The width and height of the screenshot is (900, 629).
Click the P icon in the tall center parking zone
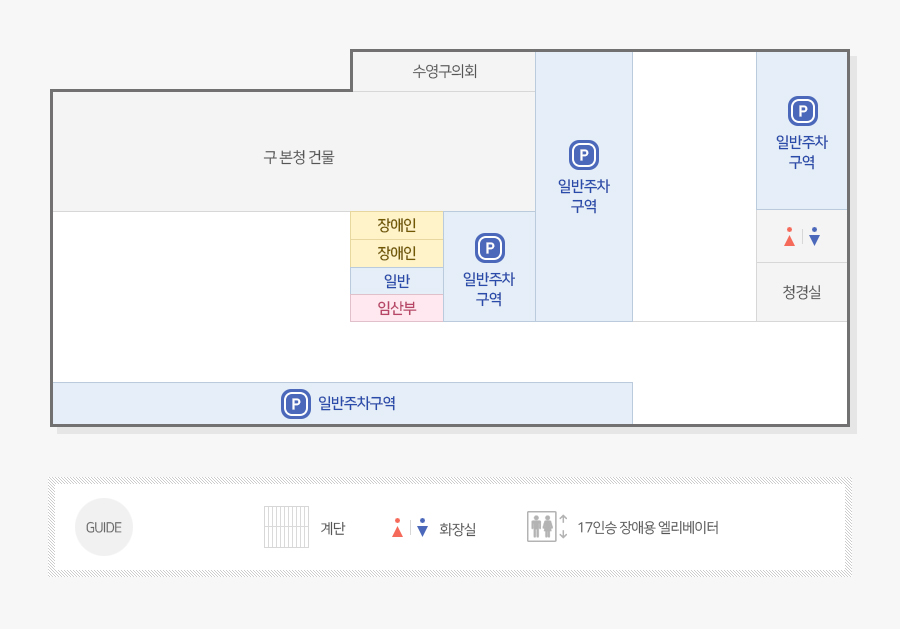[584, 155]
